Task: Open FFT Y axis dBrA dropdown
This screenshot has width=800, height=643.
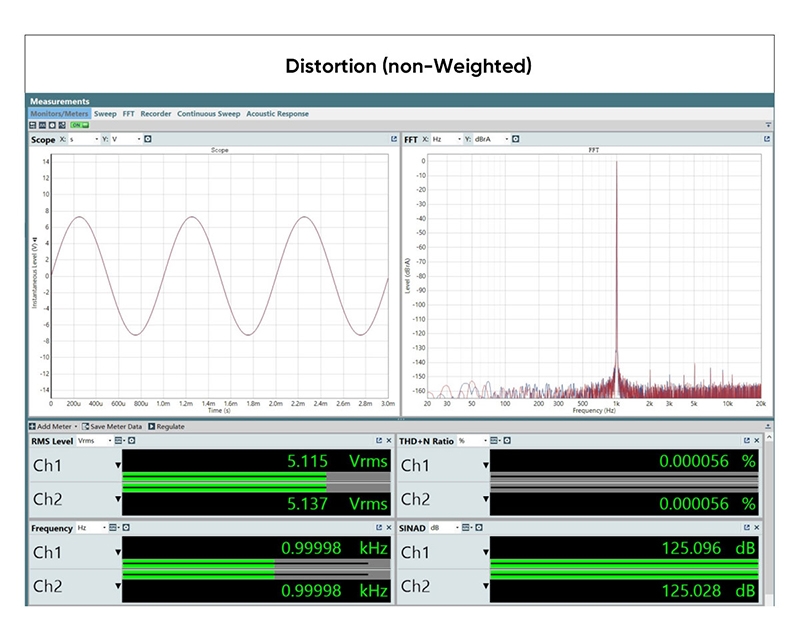Action: pos(491,139)
